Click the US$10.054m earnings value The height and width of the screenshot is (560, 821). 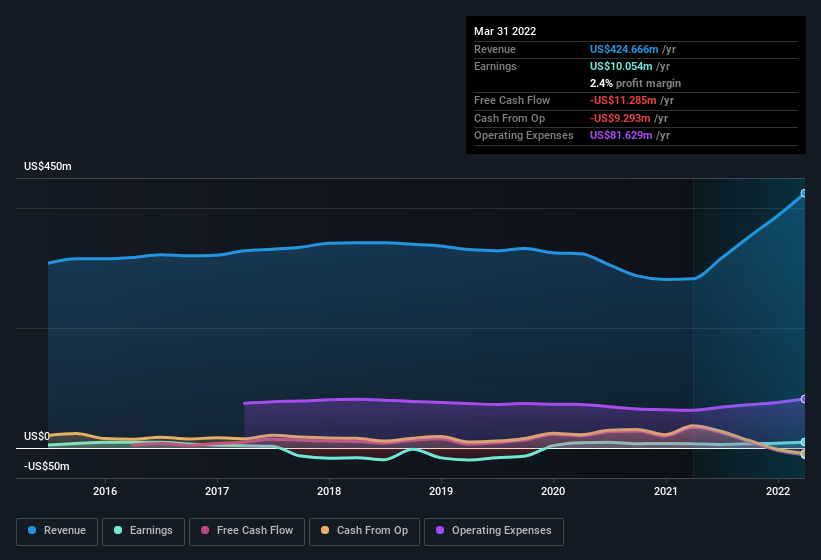click(x=621, y=66)
